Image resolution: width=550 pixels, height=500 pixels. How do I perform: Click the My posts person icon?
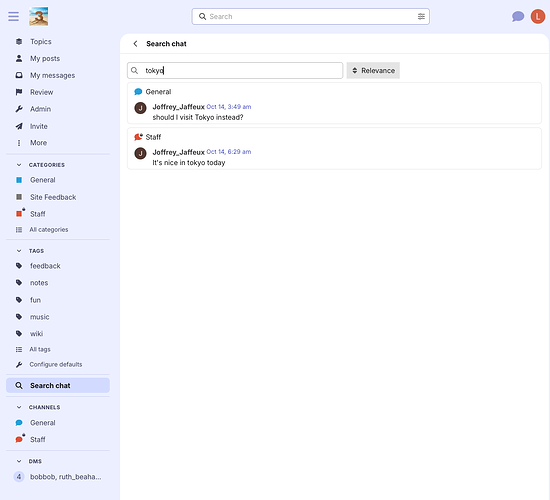[19, 58]
